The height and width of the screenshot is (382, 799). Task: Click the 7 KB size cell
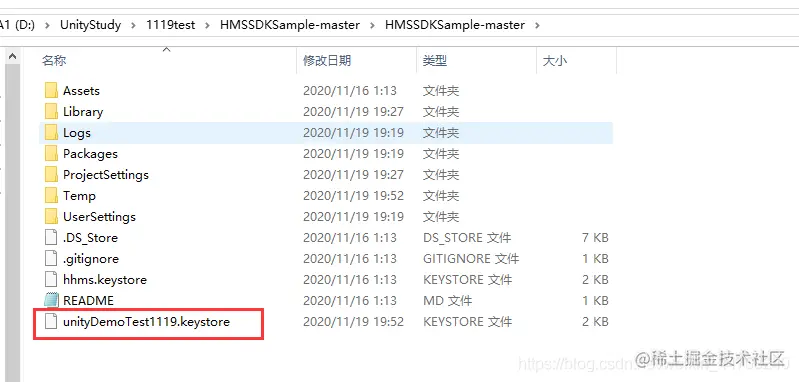point(595,238)
